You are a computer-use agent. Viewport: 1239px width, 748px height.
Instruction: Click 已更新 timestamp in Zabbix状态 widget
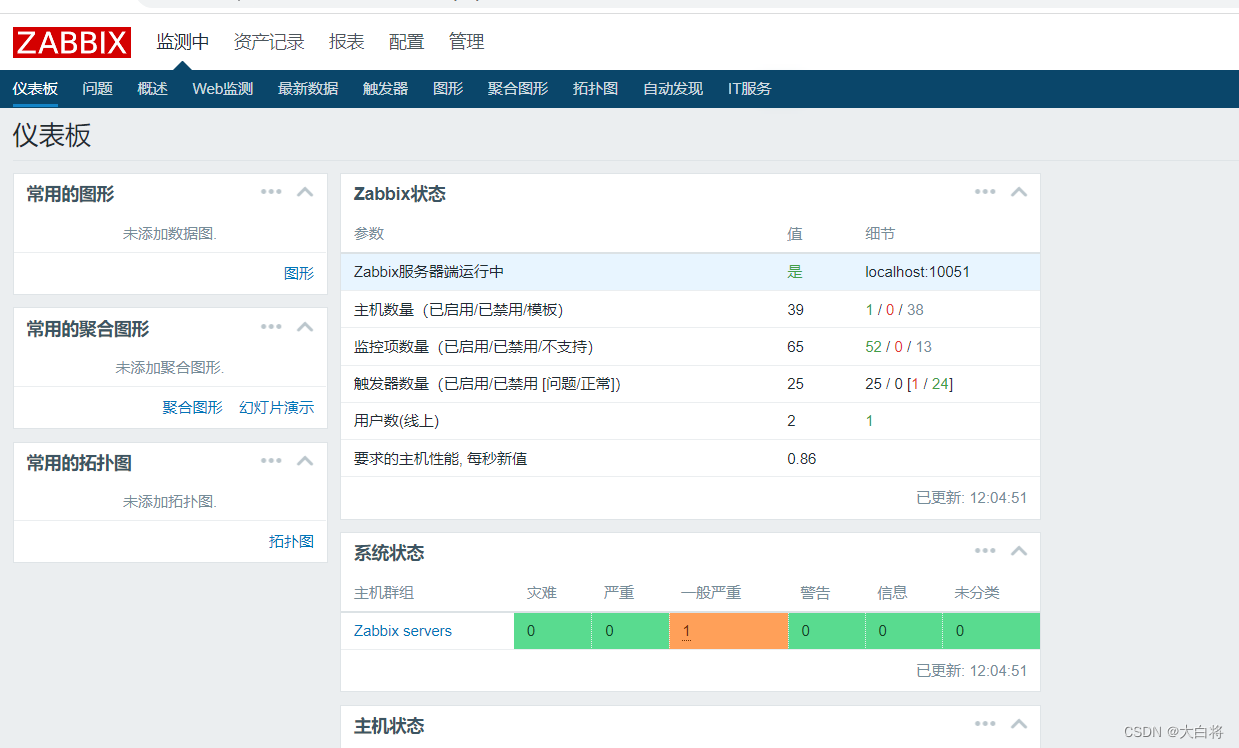pos(971,497)
